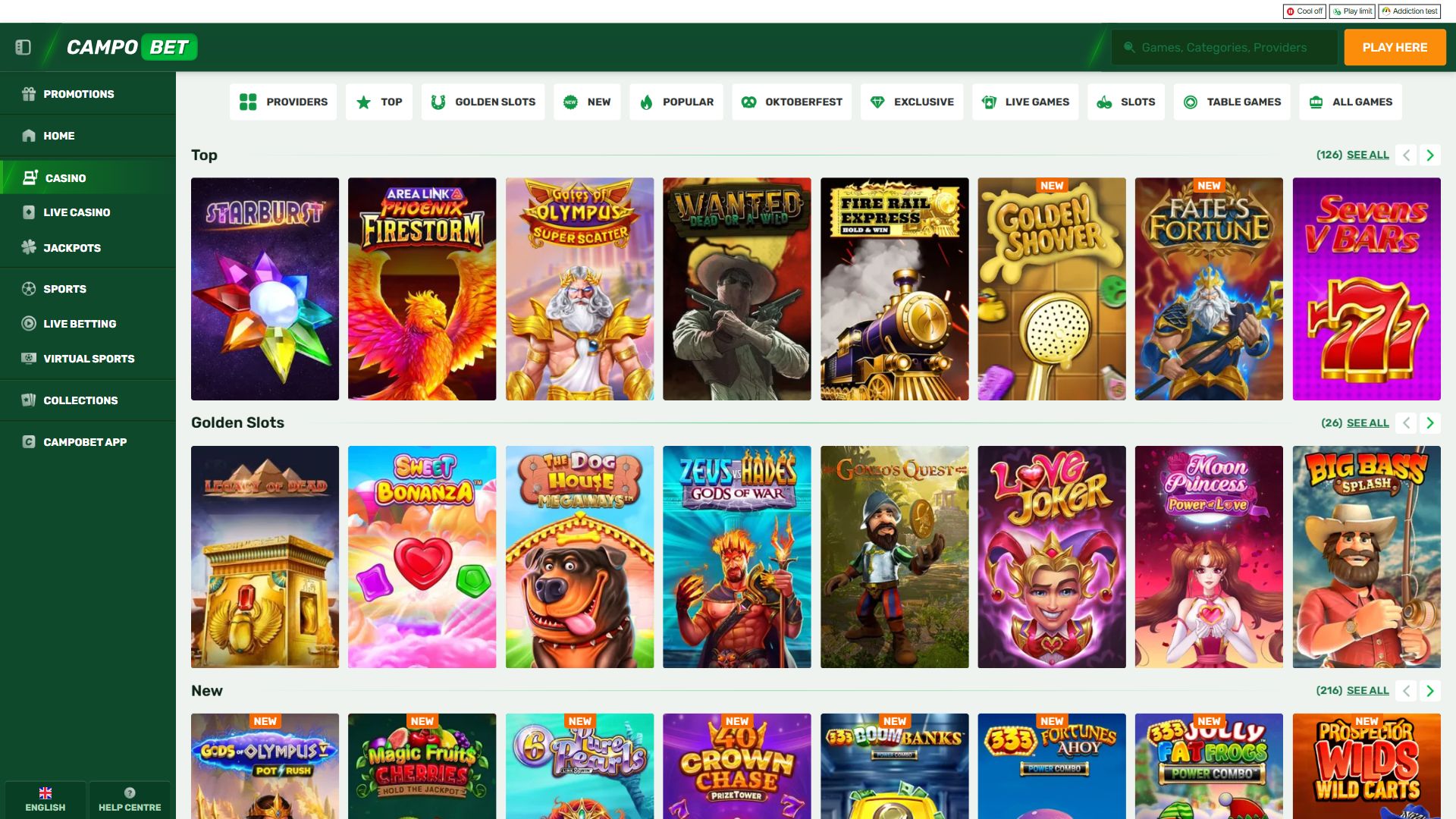Image resolution: width=1456 pixels, height=819 pixels.
Task: Collapse the sidebar with the panel toggle icon
Action: point(23,47)
